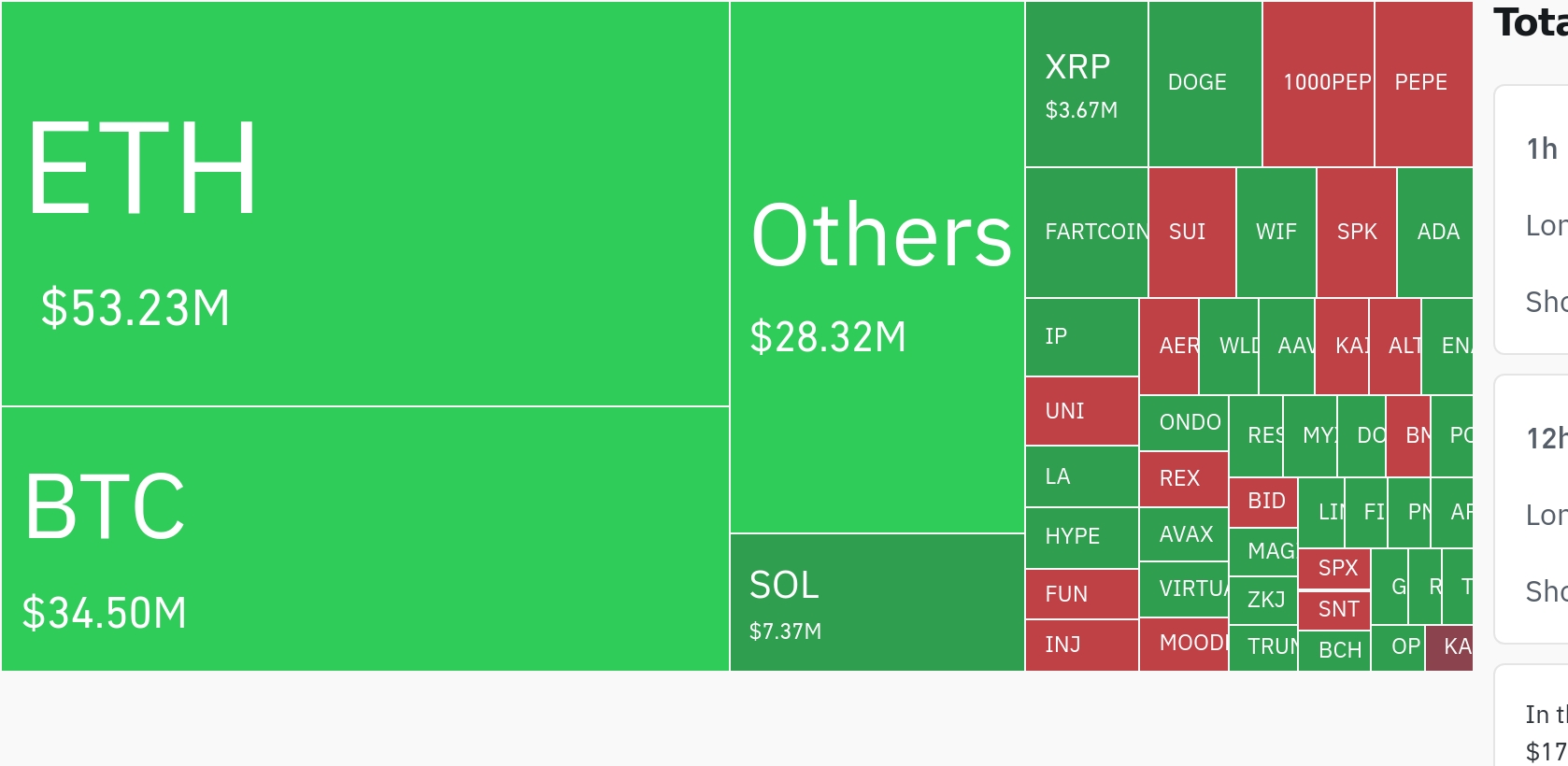This screenshot has height=766, width=1568.
Task: Click the red SPK tile
Action: coord(1357,233)
